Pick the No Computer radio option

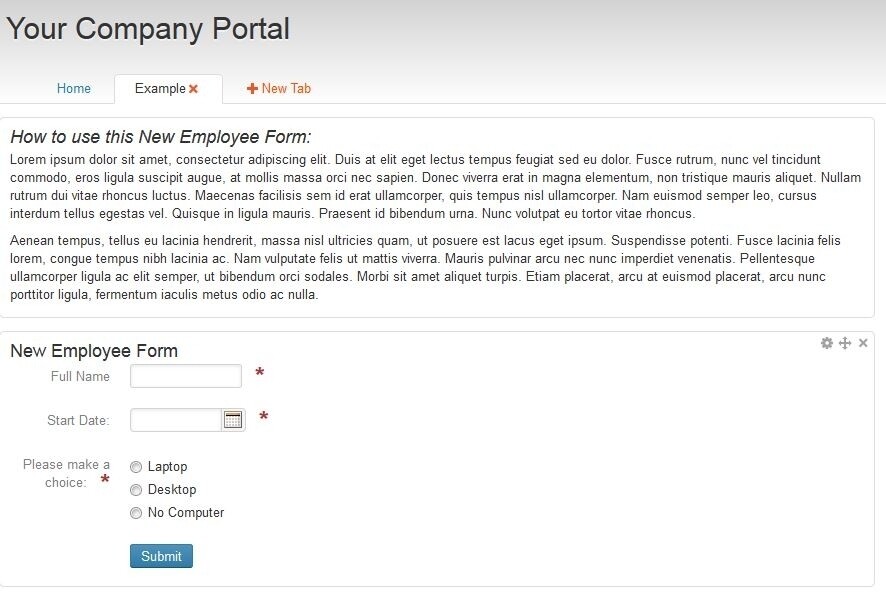point(136,513)
